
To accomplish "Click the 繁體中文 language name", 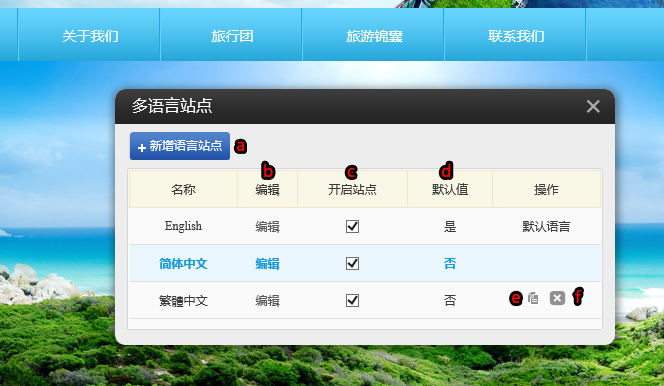I will point(183,301).
